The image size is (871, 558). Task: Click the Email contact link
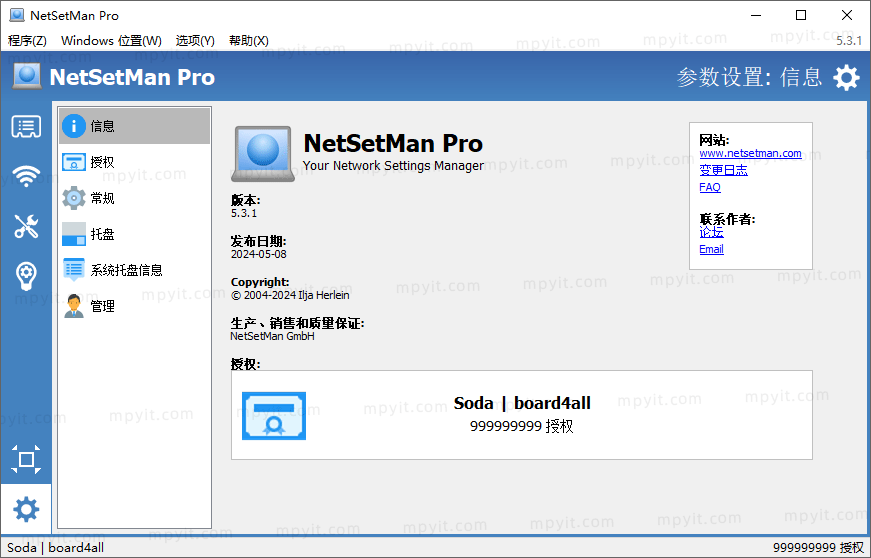click(x=711, y=249)
